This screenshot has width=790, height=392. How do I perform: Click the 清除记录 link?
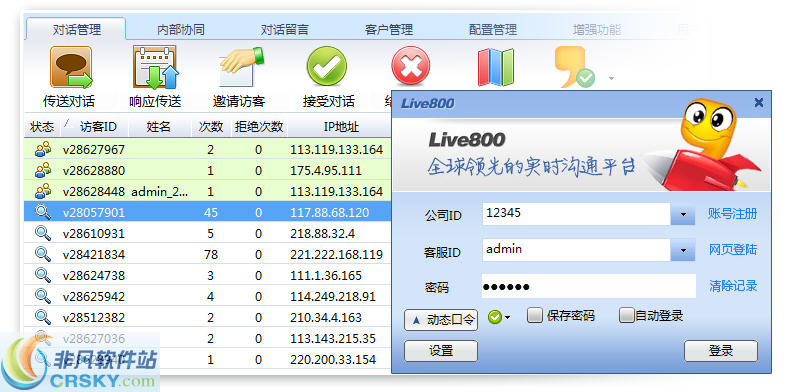coord(733,286)
